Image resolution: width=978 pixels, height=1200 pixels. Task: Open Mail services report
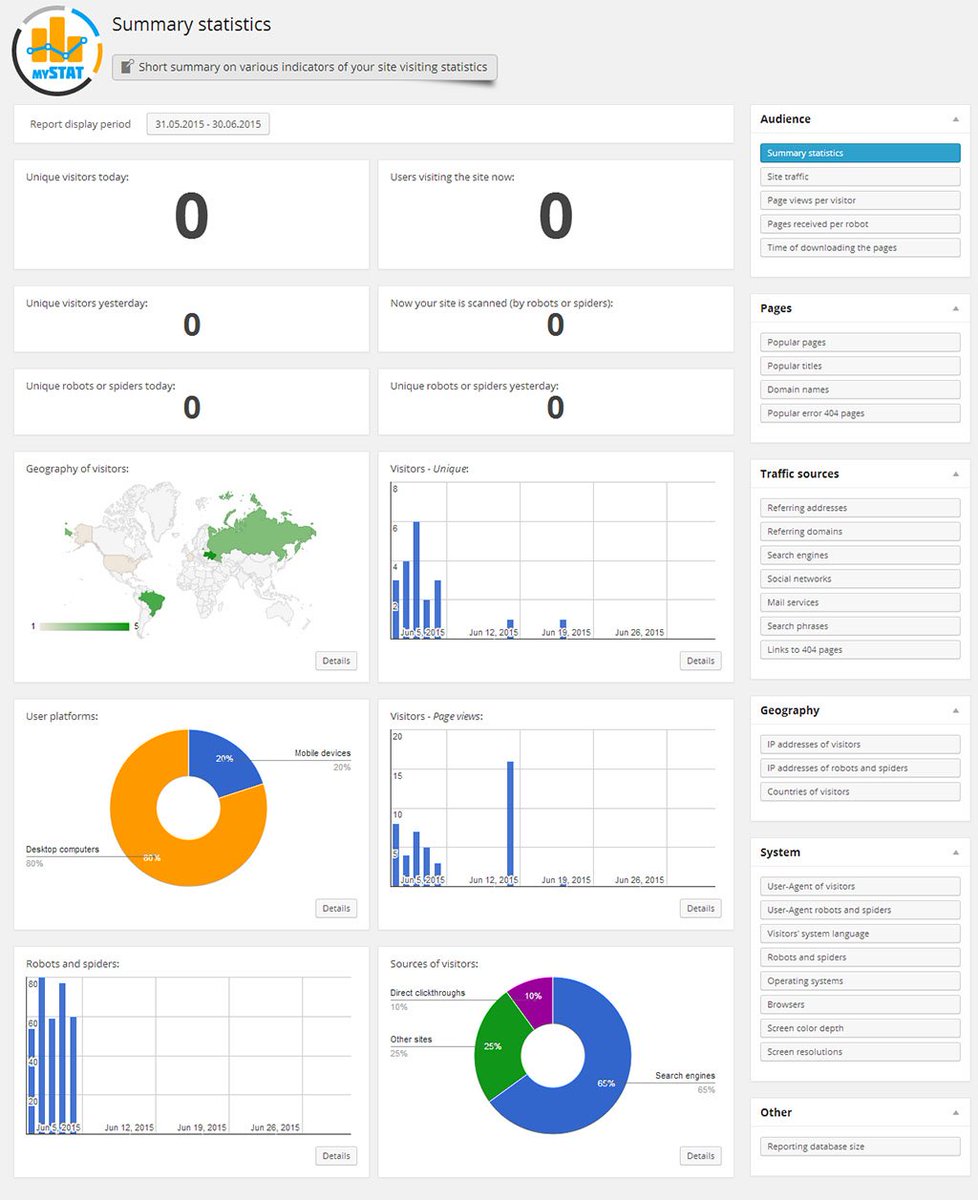(860, 603)
